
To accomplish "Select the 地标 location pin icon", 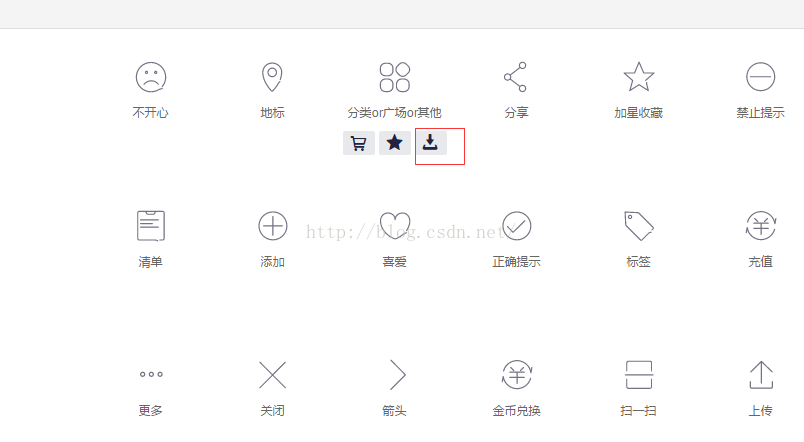I will [x=272, y=77].
